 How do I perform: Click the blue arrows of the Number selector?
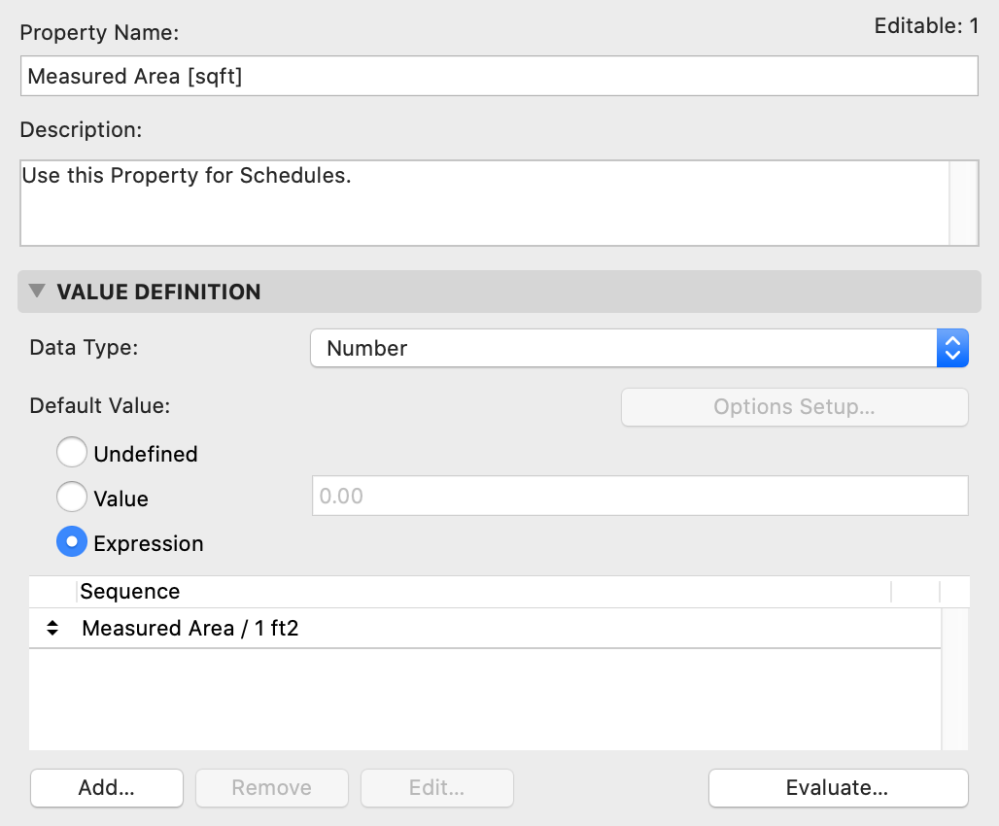pyautogui.click(x=952, y=348)
